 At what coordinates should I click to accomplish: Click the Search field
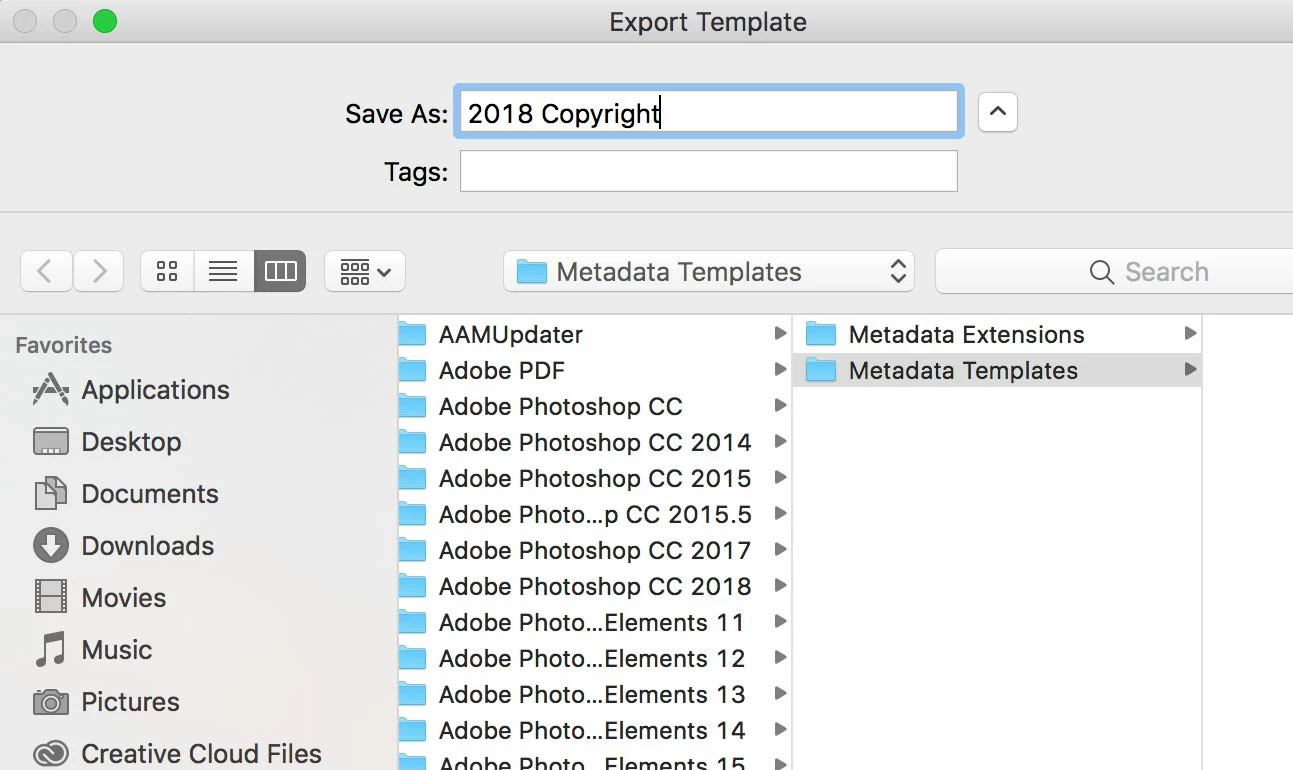pyautogui.click(x=1114, y=271)
